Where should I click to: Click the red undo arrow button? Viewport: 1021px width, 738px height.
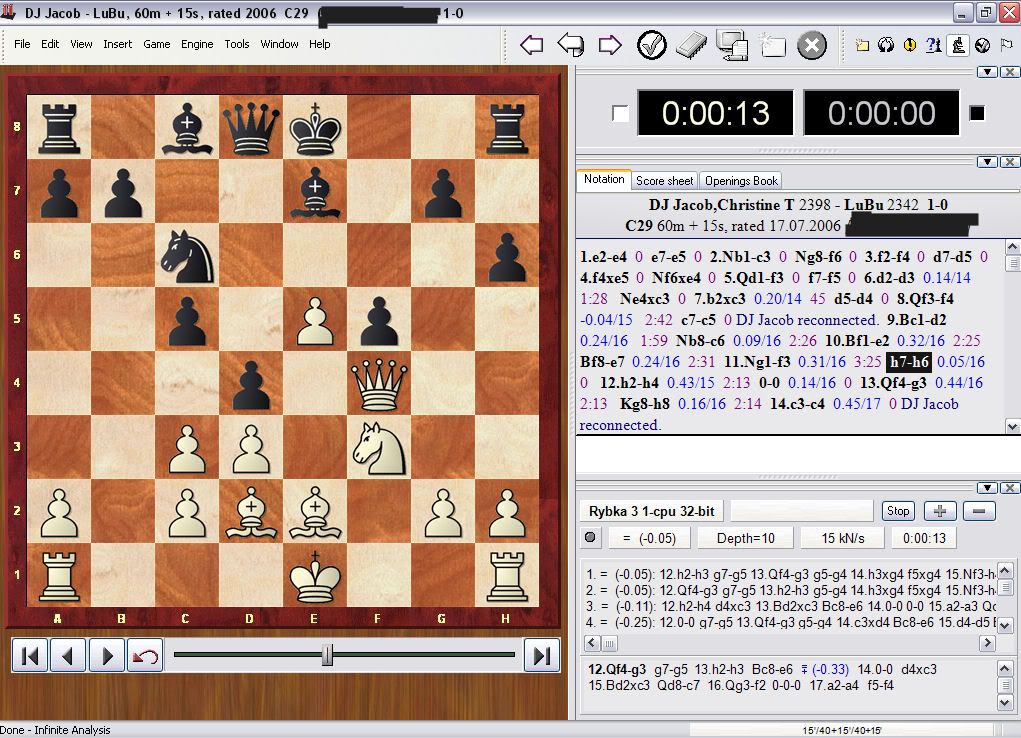(145, 655)
